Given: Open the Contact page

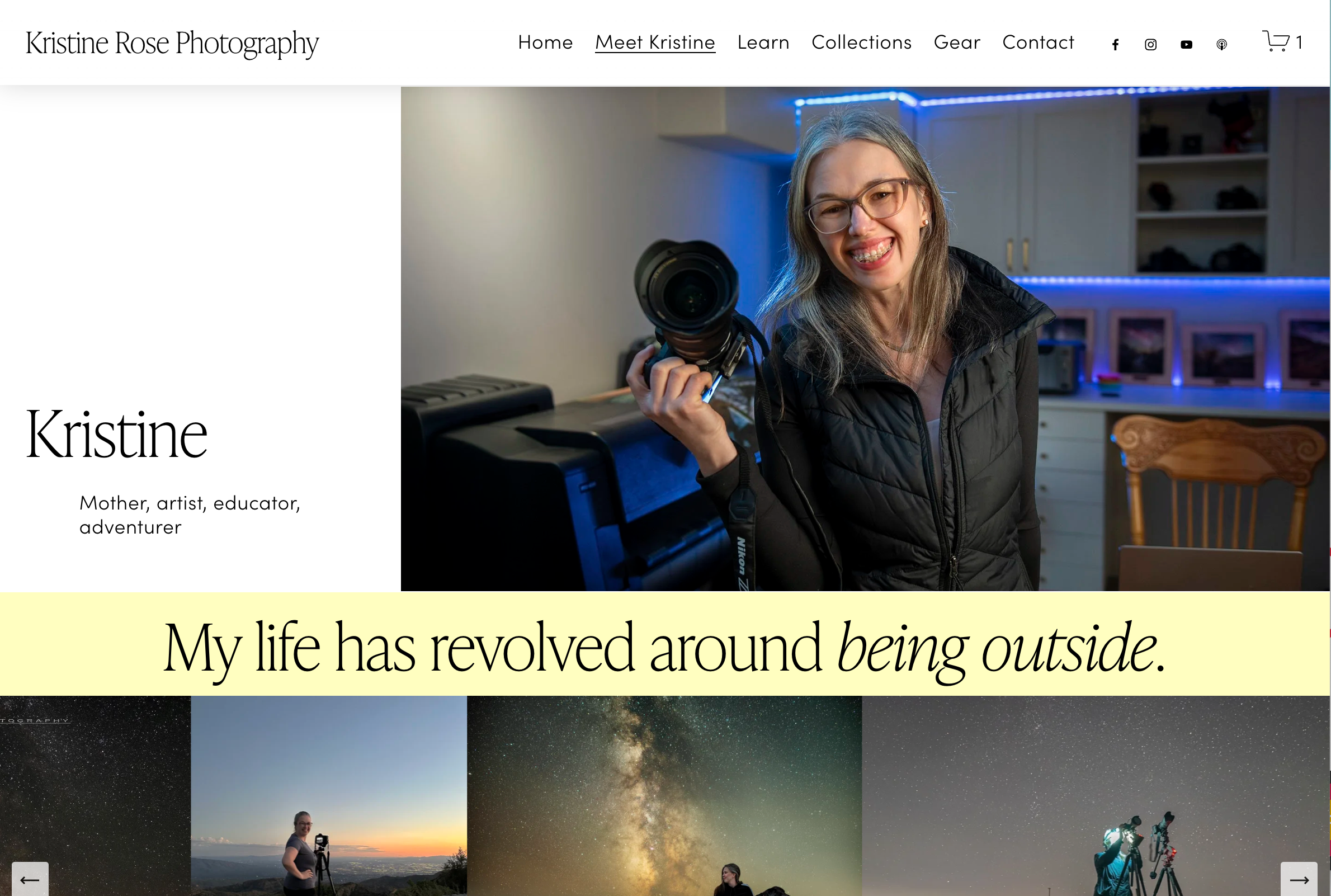Looking at the screenshot, I should (1038, 43).
